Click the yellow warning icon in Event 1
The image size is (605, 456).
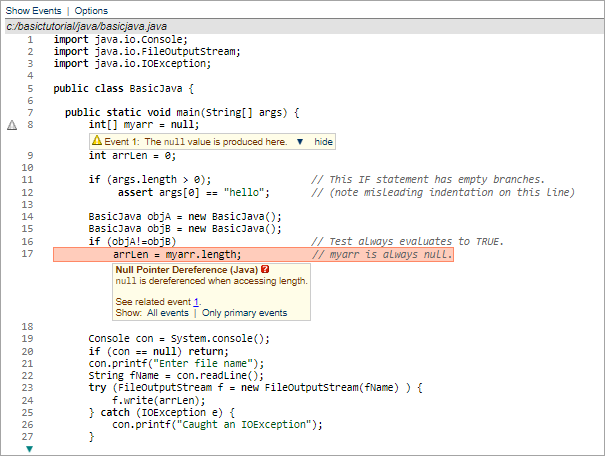(97, 141)
